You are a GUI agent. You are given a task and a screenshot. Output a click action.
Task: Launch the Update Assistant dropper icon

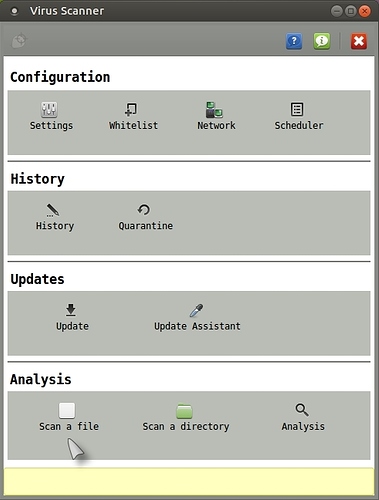[196, 310]
